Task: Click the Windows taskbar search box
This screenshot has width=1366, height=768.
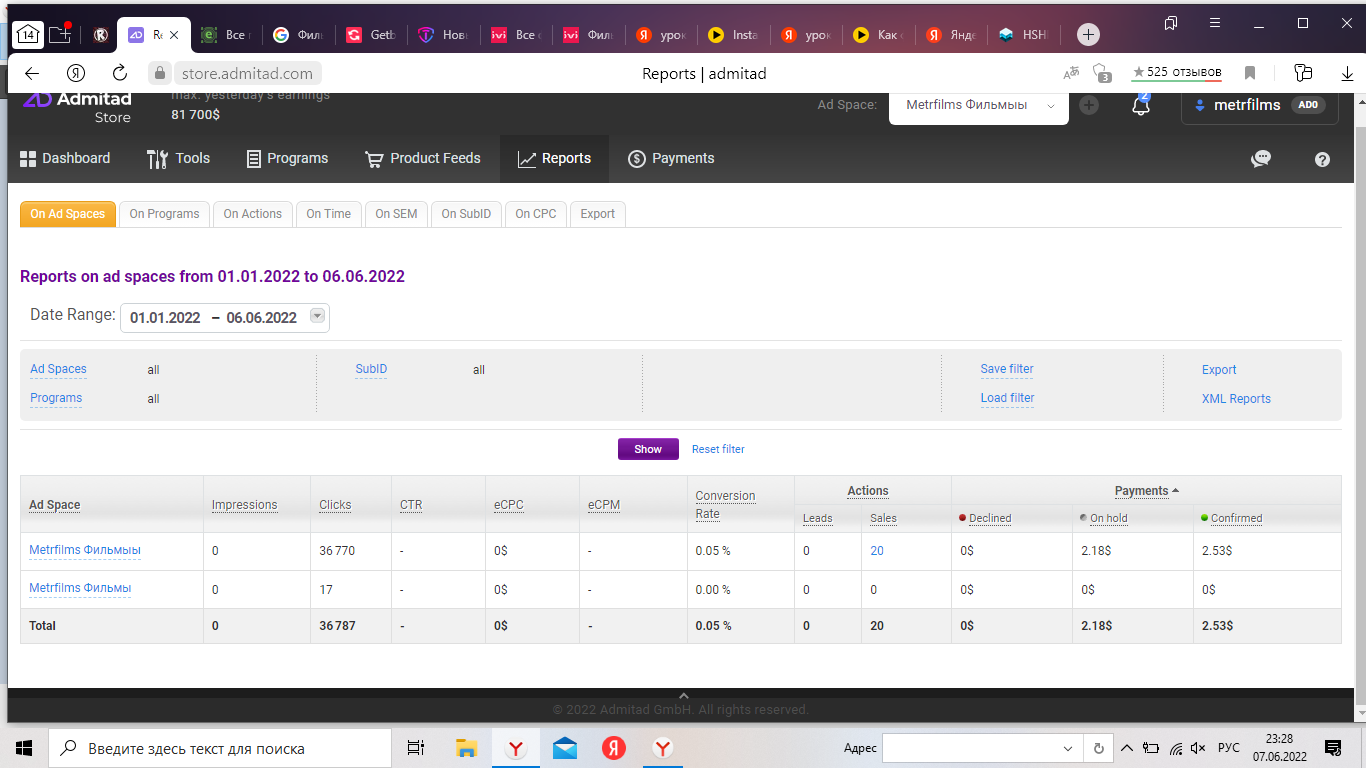Action: coord(220,748)
